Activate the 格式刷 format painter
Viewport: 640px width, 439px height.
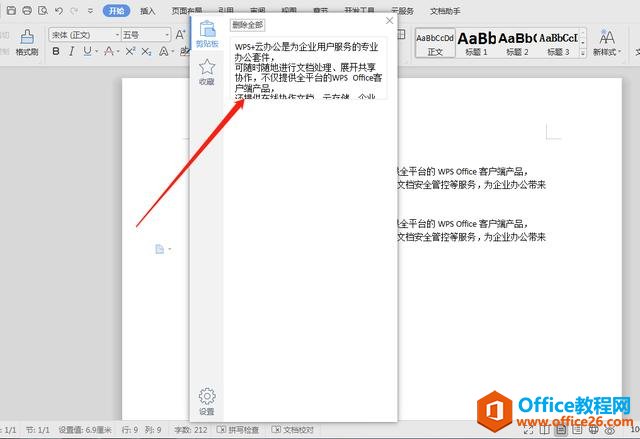click(27, 42)
